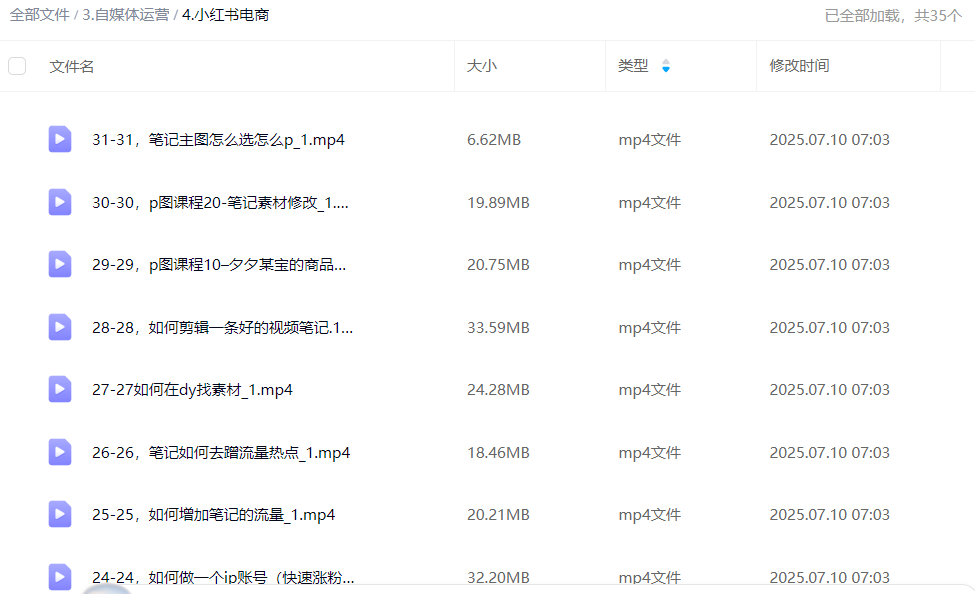Viewport: 975px width, 594px height.
Task: Click video icon for 29-29 p图课程10 file
Action: click(60, 265)
